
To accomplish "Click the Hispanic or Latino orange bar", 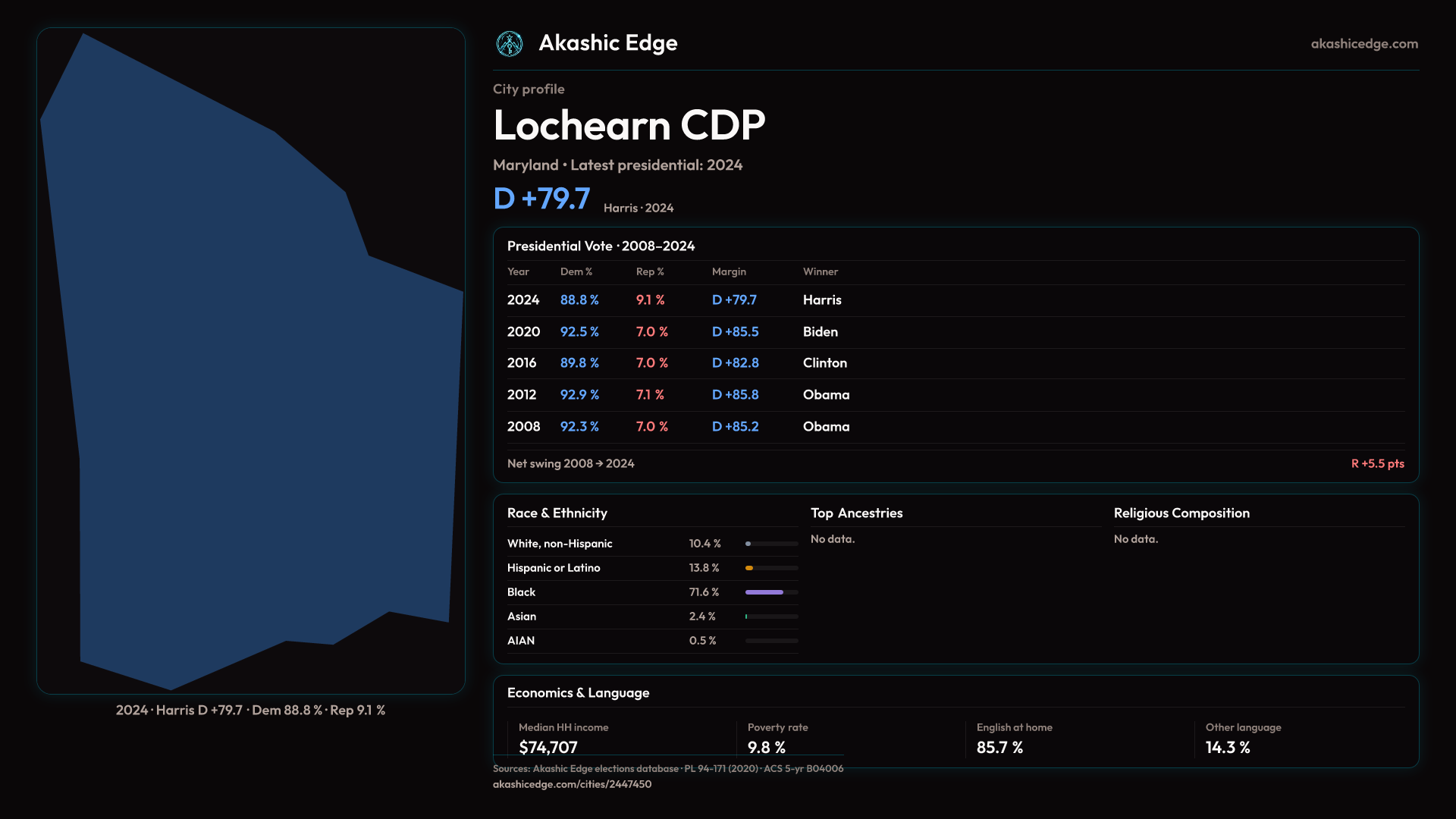I will point(750,568).
